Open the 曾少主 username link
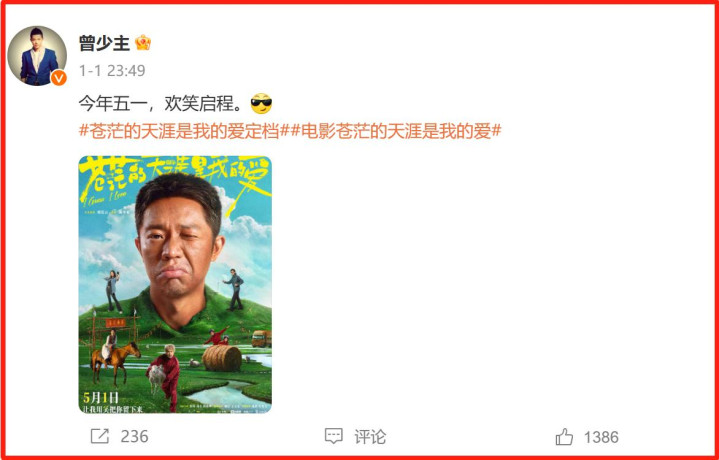Image resolution: width=719 pixels, height=460 pixels. point(105,44)
